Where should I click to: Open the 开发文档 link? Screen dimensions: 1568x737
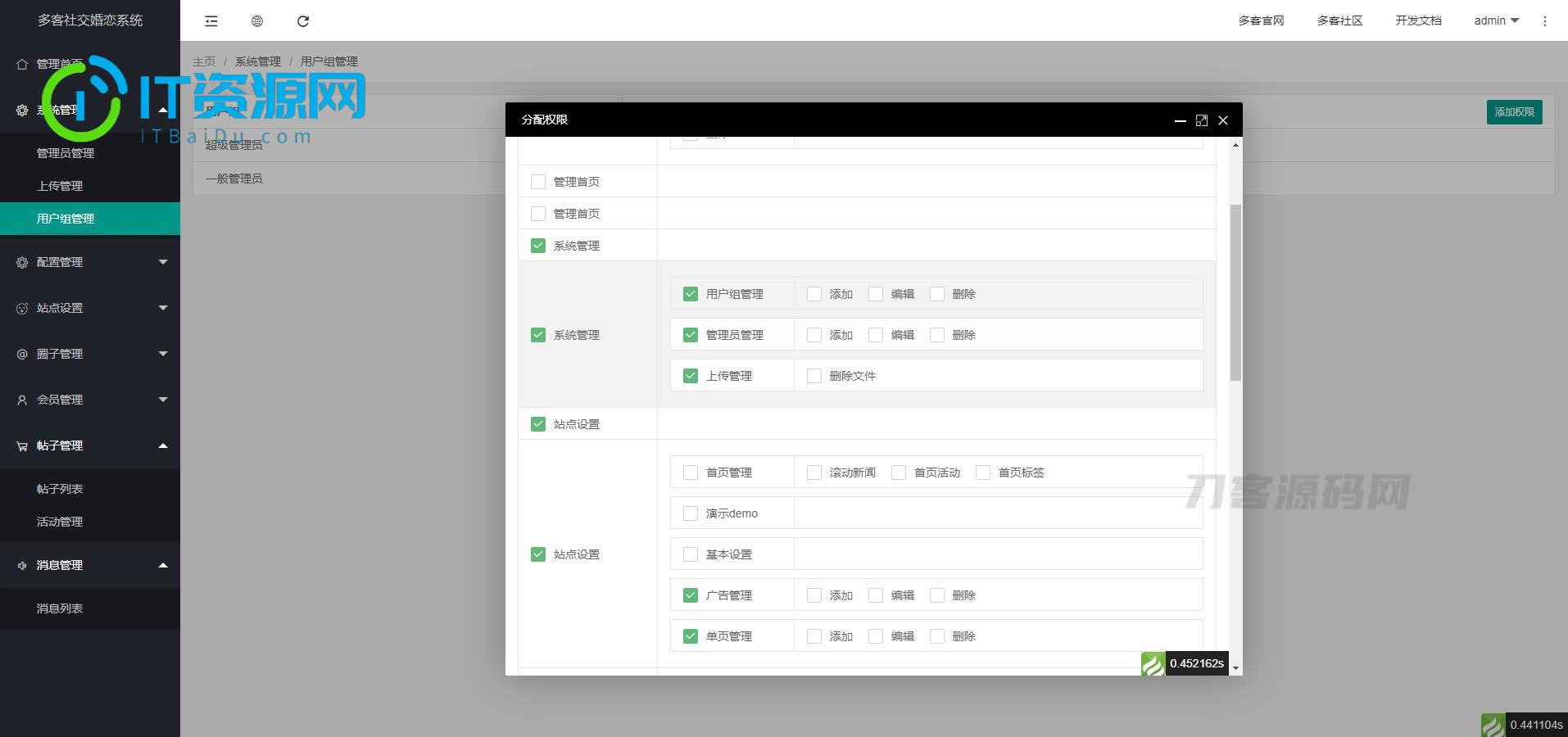coord(1418,20)
